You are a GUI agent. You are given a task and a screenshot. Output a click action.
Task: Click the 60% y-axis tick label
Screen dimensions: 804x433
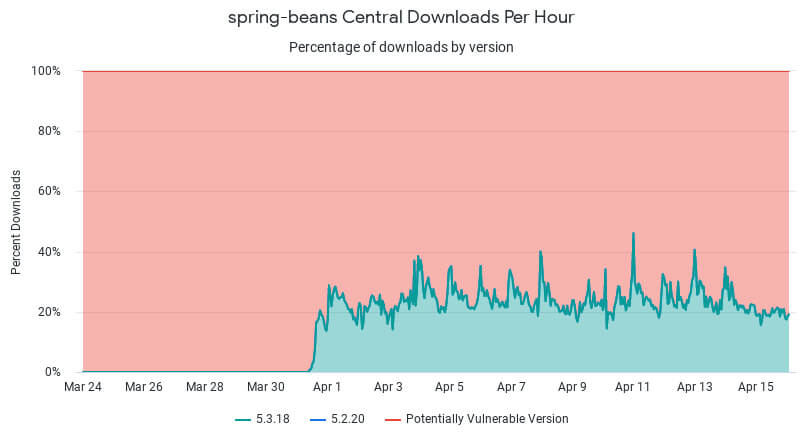point(49,191)
